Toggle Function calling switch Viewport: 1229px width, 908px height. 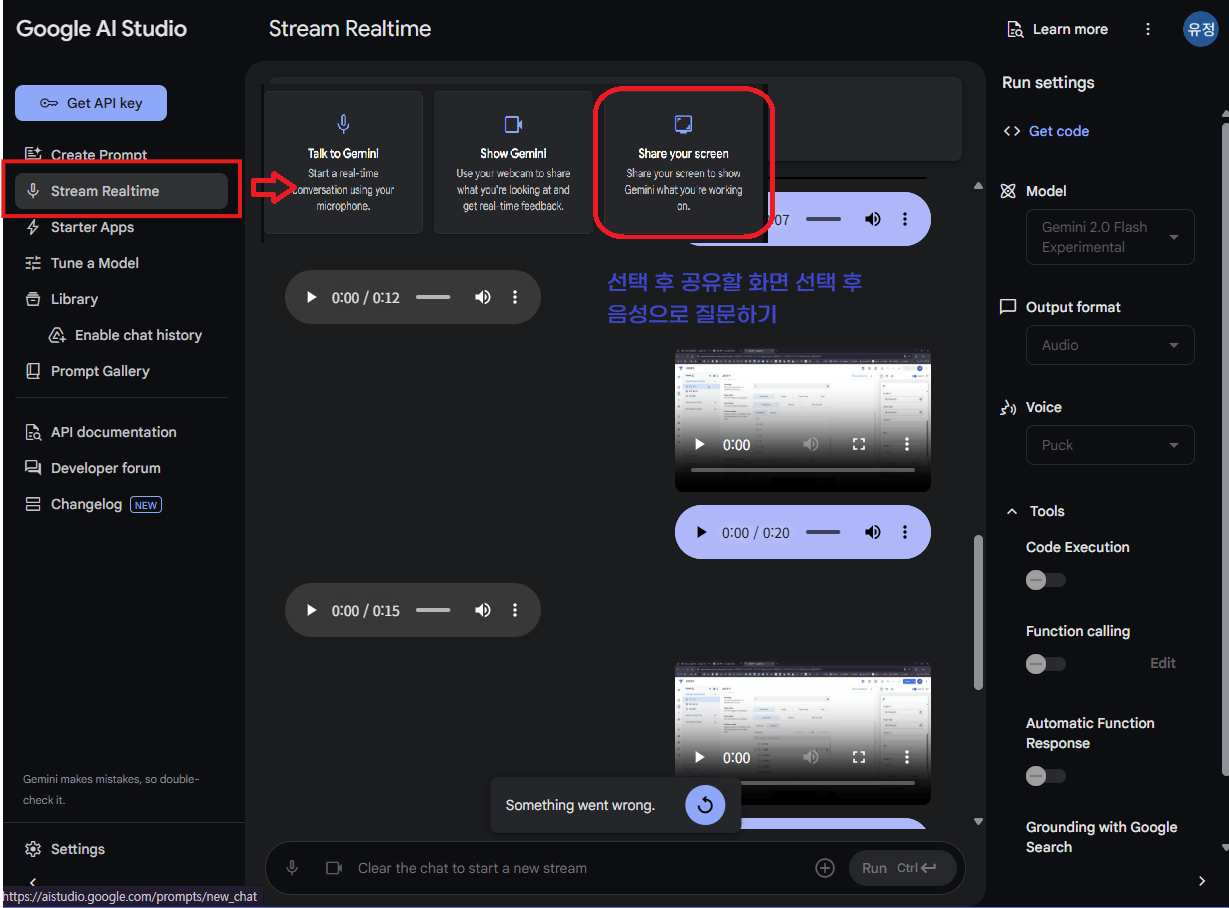1045,664
